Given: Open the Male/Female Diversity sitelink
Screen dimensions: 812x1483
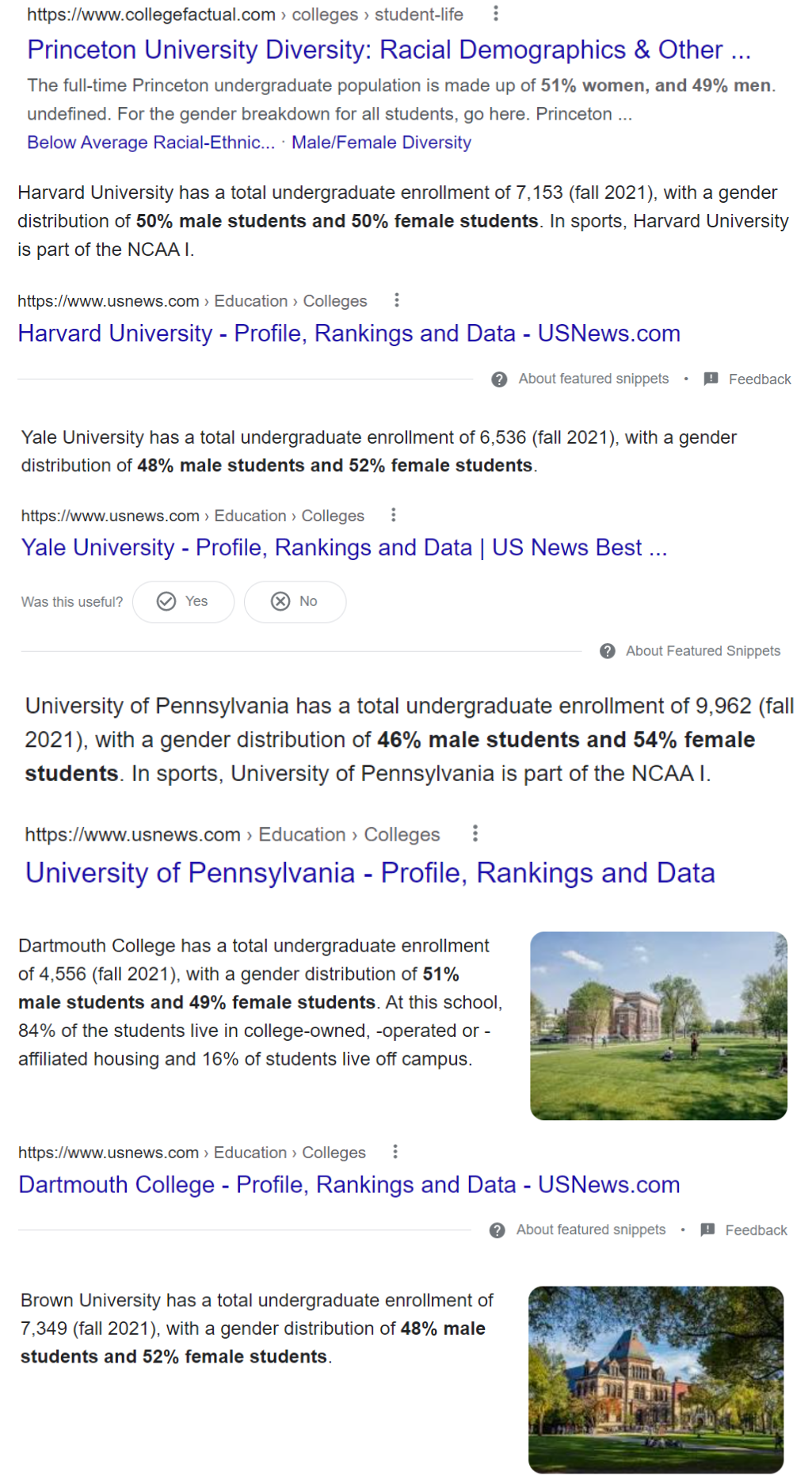Looking at the screenshot, I should [381, 143].
